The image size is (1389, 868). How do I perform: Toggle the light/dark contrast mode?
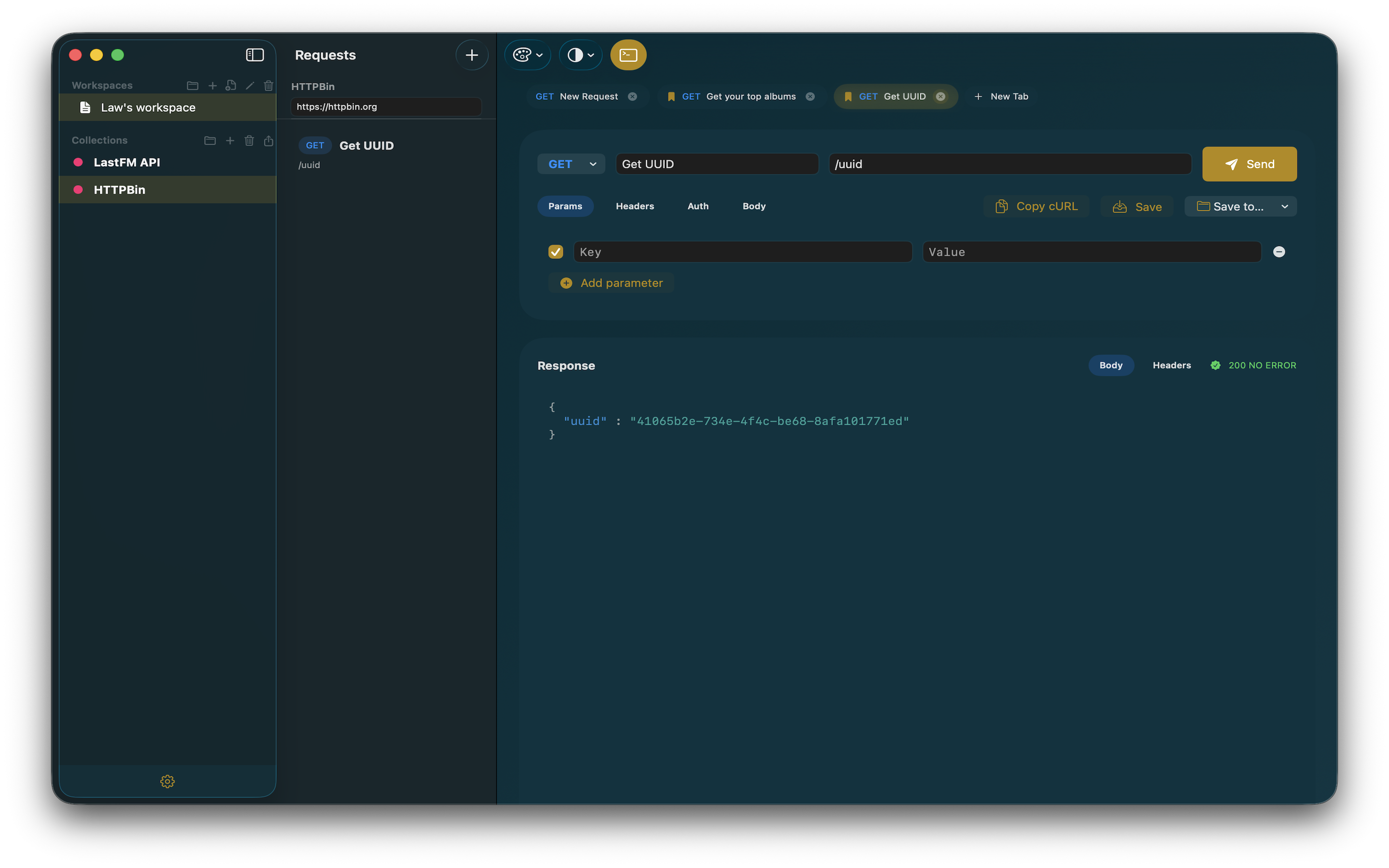(x=576, y=54)
